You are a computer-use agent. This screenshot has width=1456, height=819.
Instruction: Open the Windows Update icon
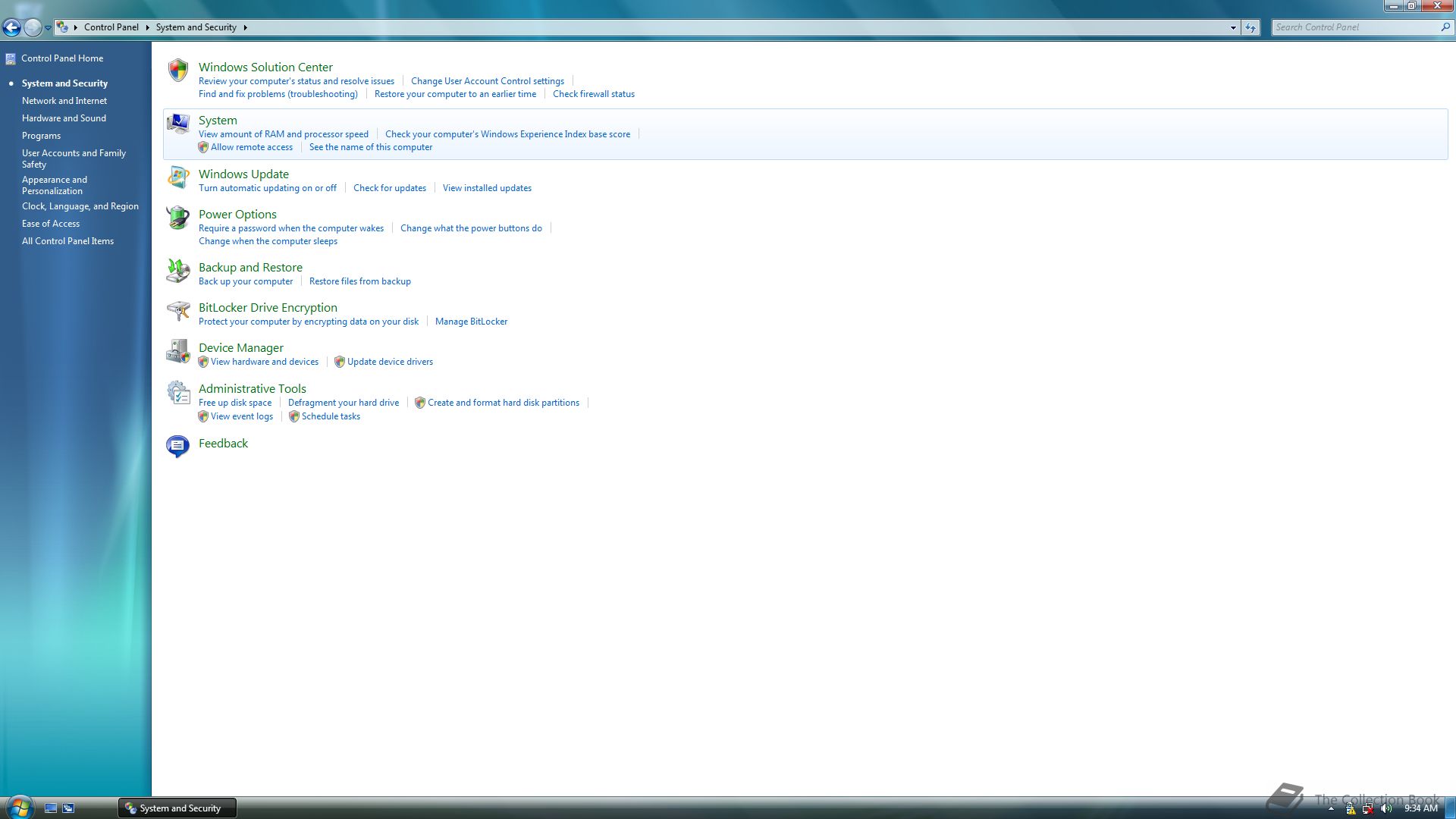coord(178,177)
